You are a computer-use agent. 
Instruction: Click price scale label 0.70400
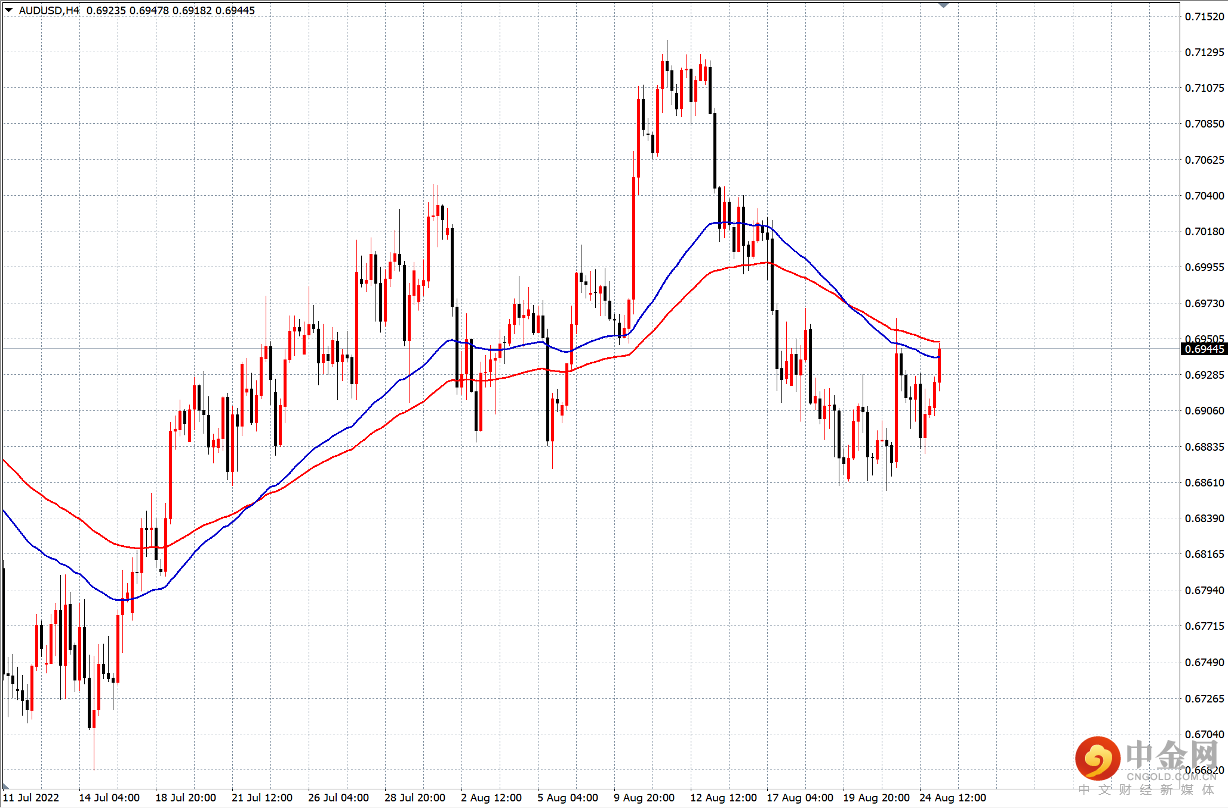pos(1205,195)
